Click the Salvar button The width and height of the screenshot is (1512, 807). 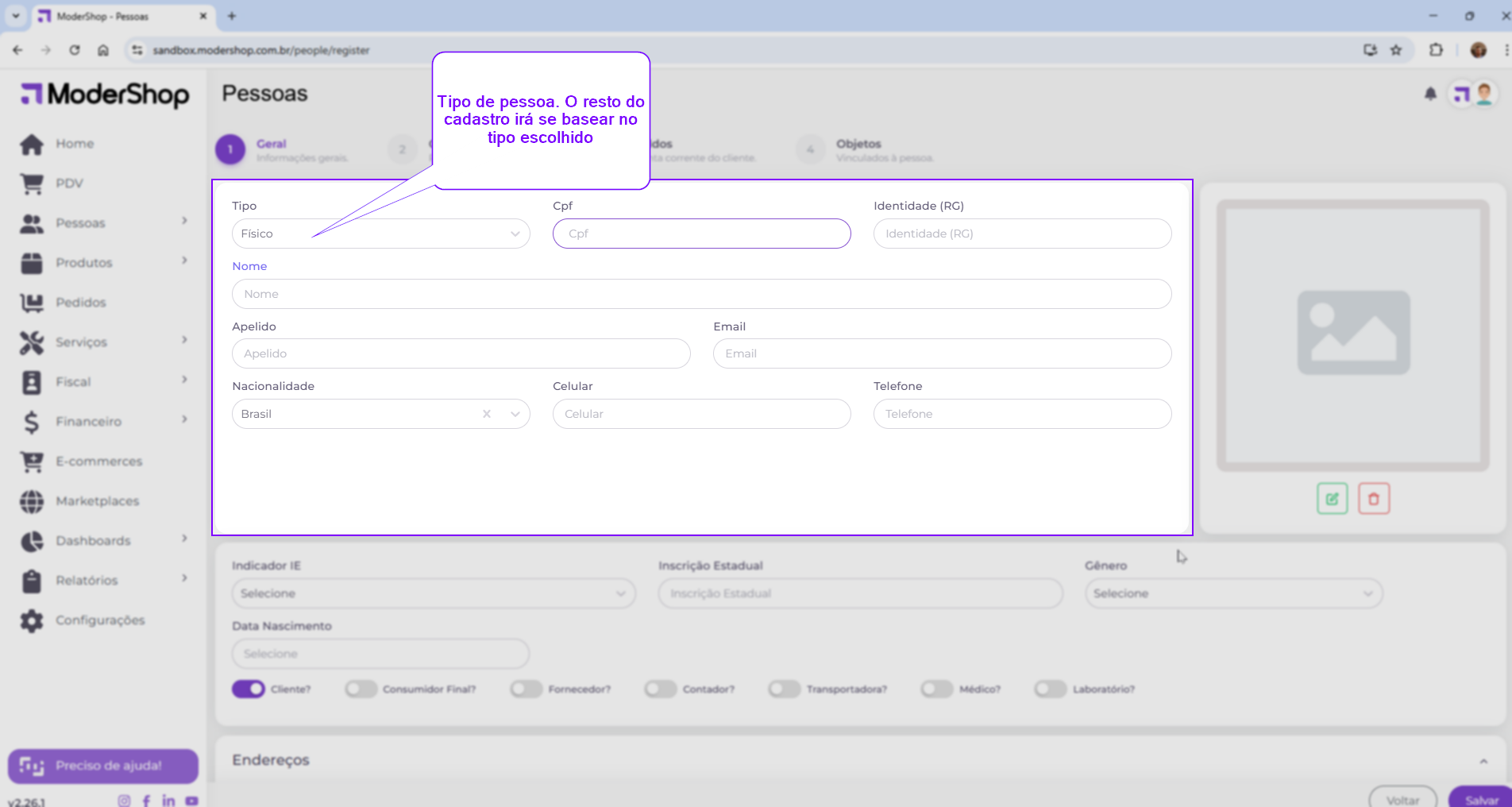(1480, 798)
